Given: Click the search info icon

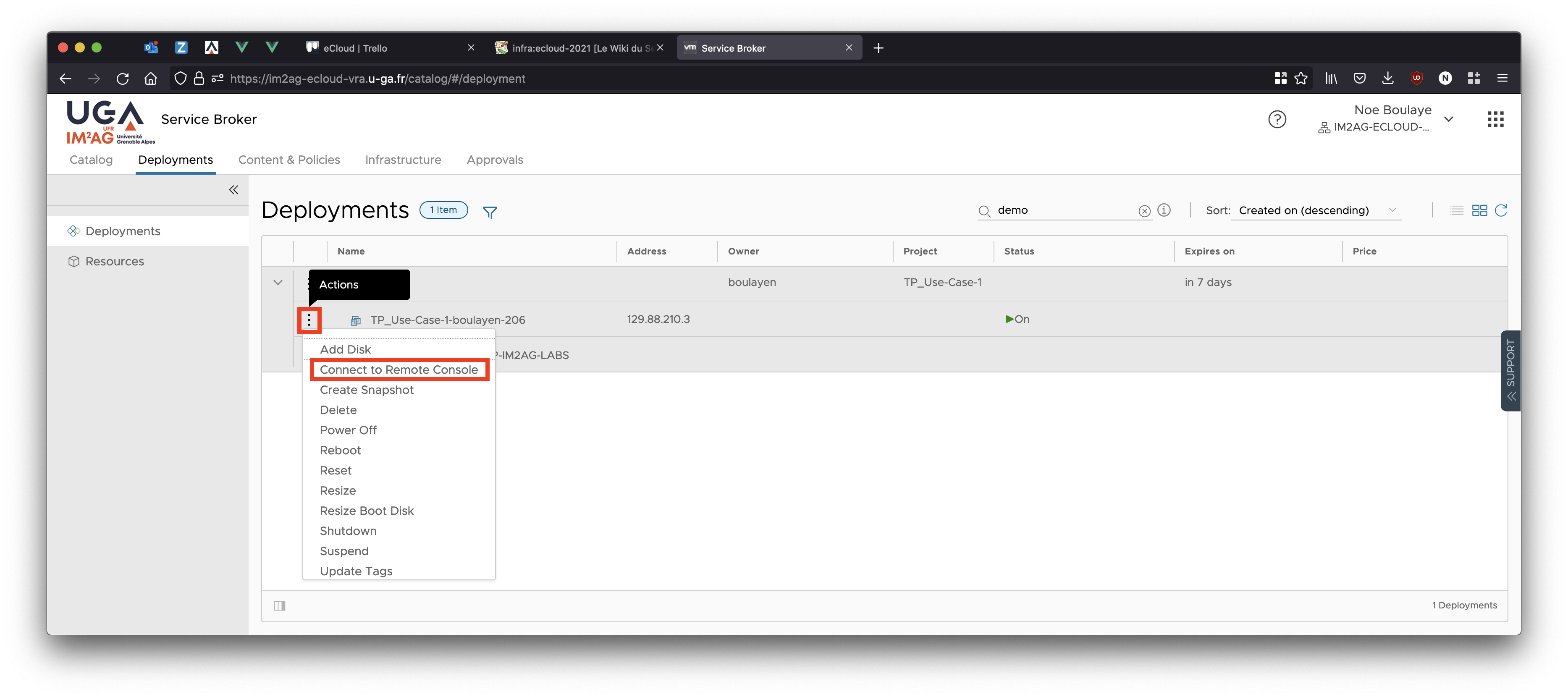Looking at the screenshot, I should [1164, 210].
